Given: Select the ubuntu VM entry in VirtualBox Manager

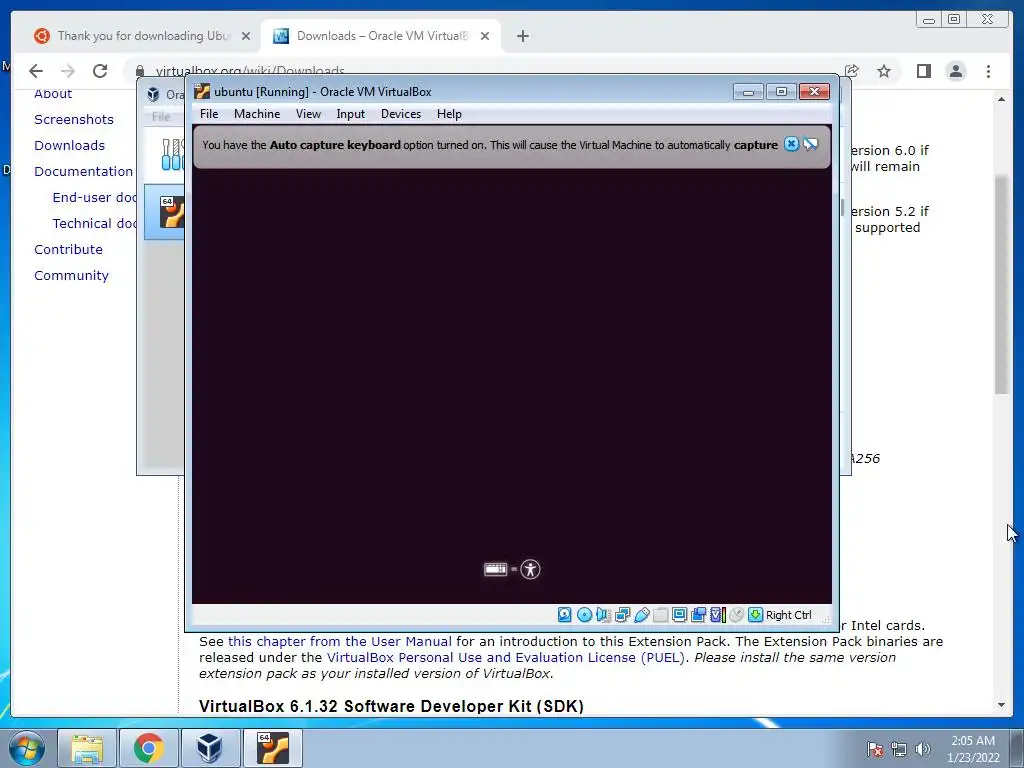Looking at the screenshot, I should click(x=165, y=212).
